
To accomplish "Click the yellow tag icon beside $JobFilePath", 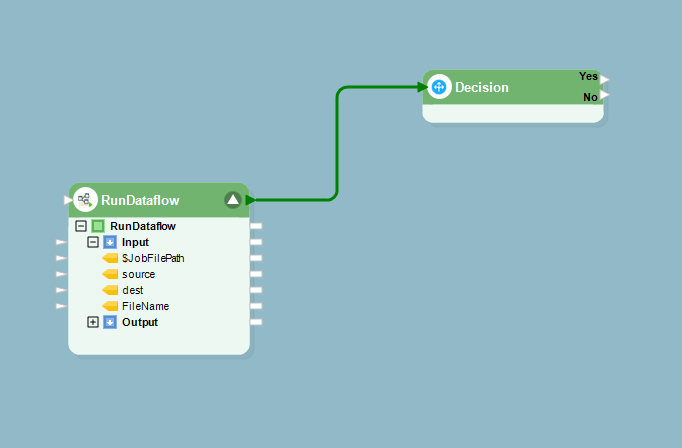I will 110,258.
